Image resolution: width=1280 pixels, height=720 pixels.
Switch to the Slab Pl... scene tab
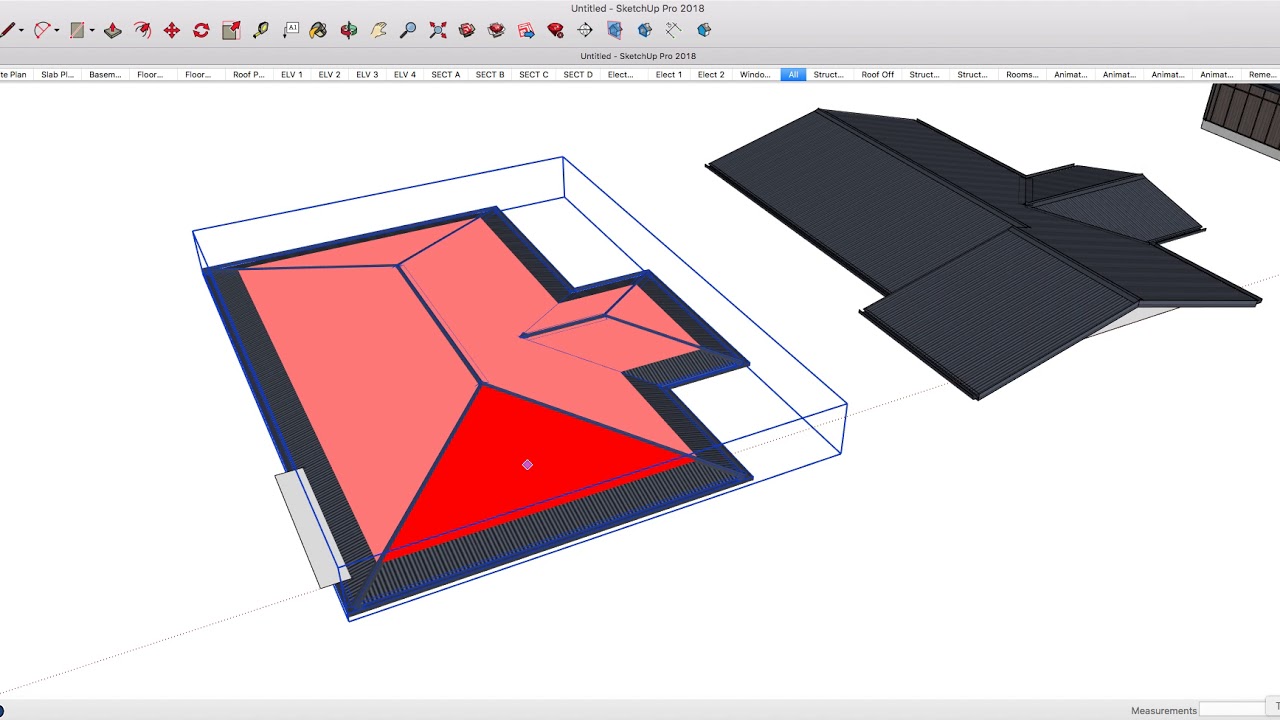57,74
